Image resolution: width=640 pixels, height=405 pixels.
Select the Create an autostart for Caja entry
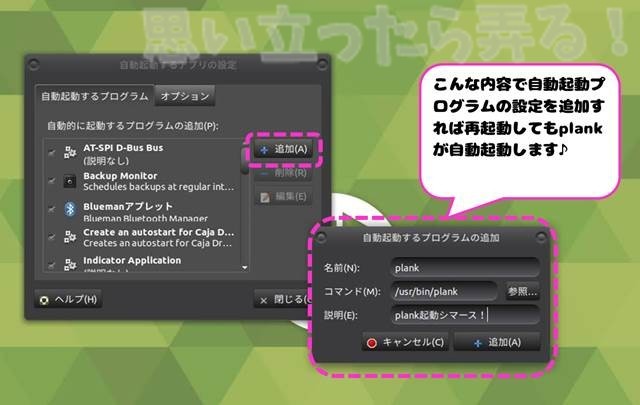[143, 237]
